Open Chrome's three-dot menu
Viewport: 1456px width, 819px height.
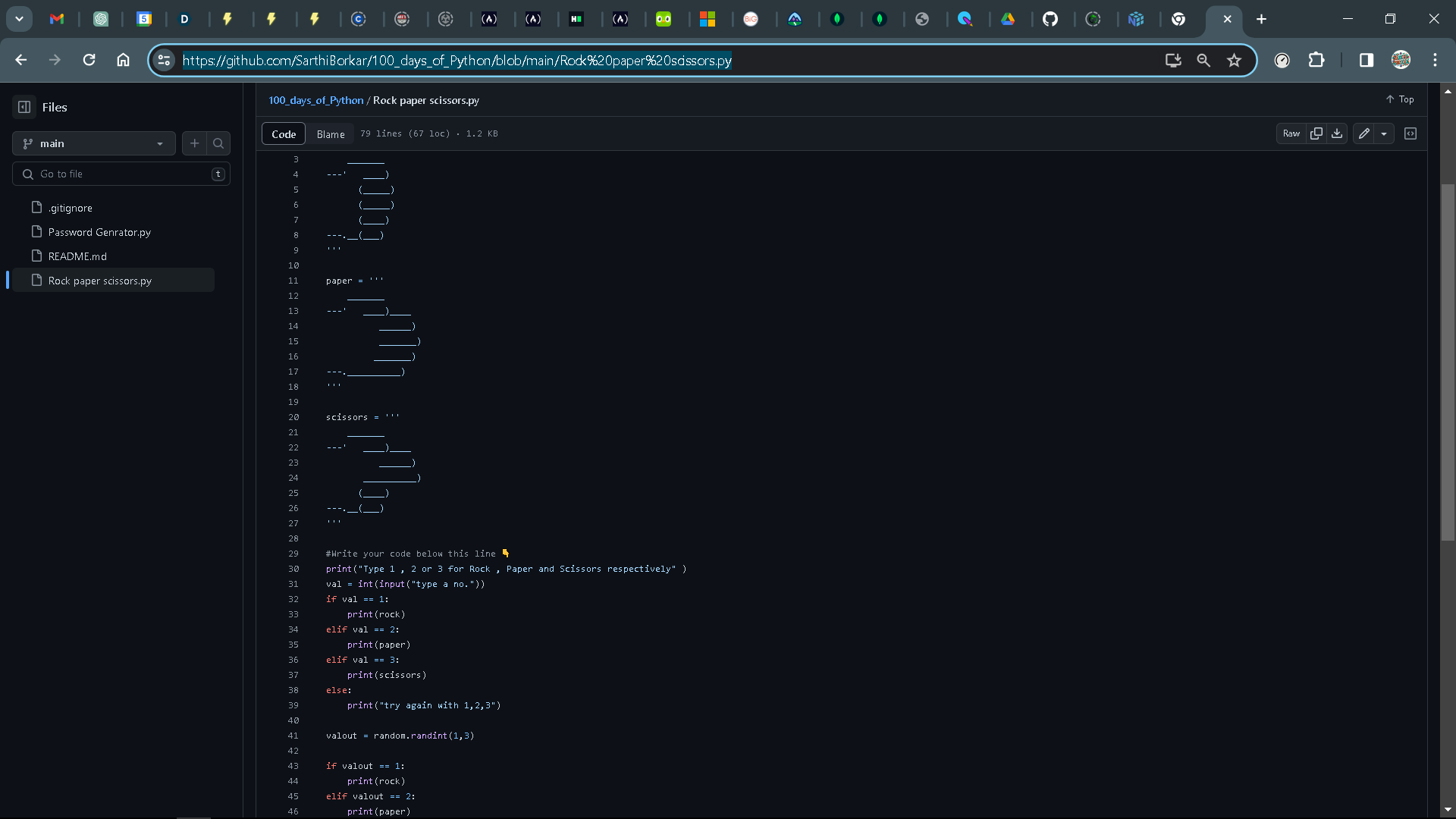pos(1436,60)
